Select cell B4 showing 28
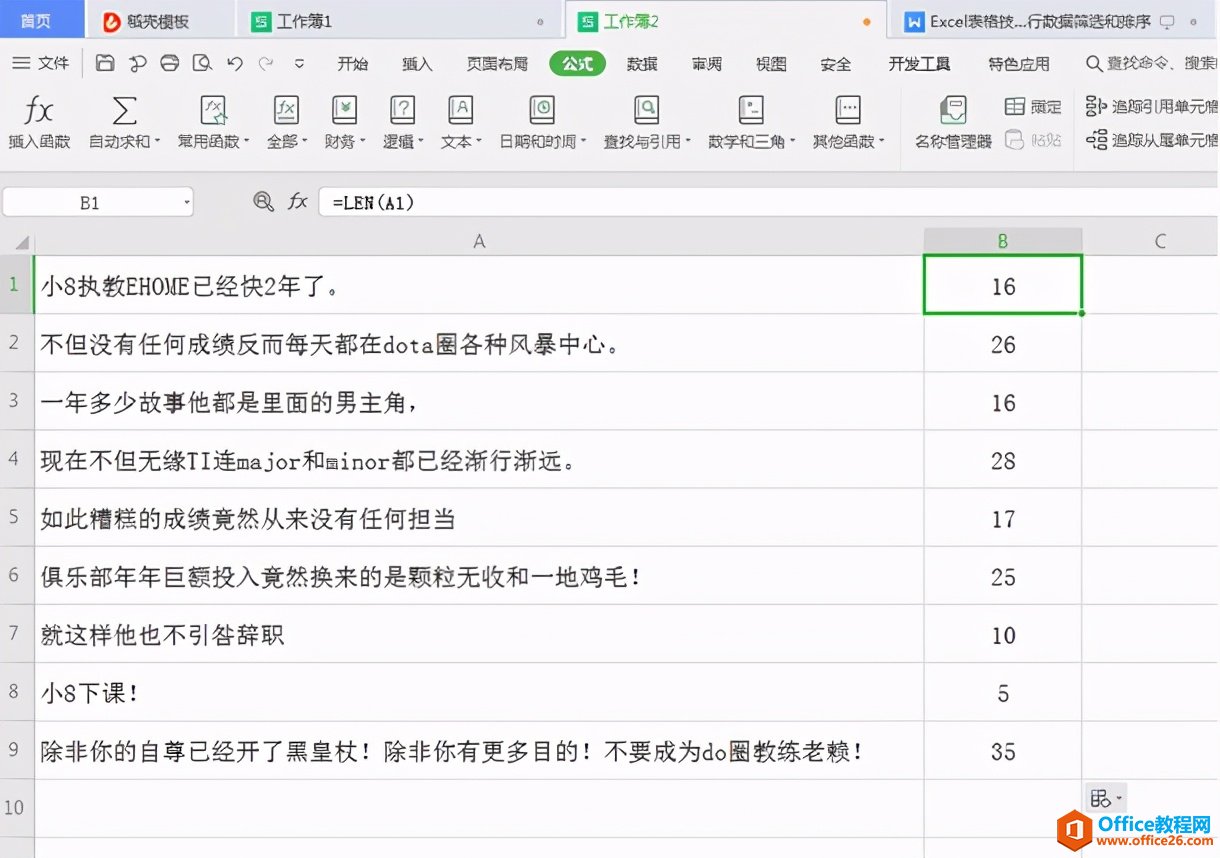The height and width of the screenshot is (858, 1220). pyautogui.click(x=1003, y=460)
